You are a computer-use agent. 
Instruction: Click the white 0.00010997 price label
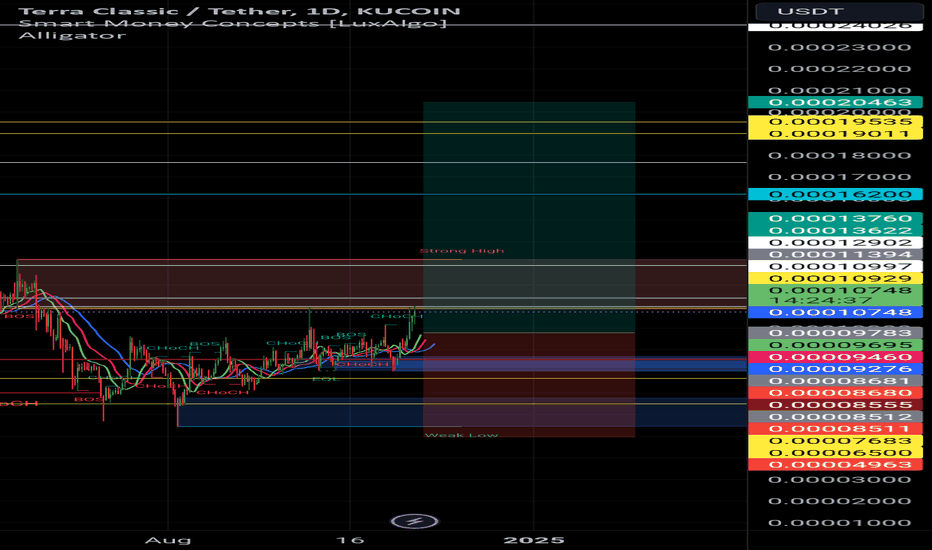click(x=836, y=266)
